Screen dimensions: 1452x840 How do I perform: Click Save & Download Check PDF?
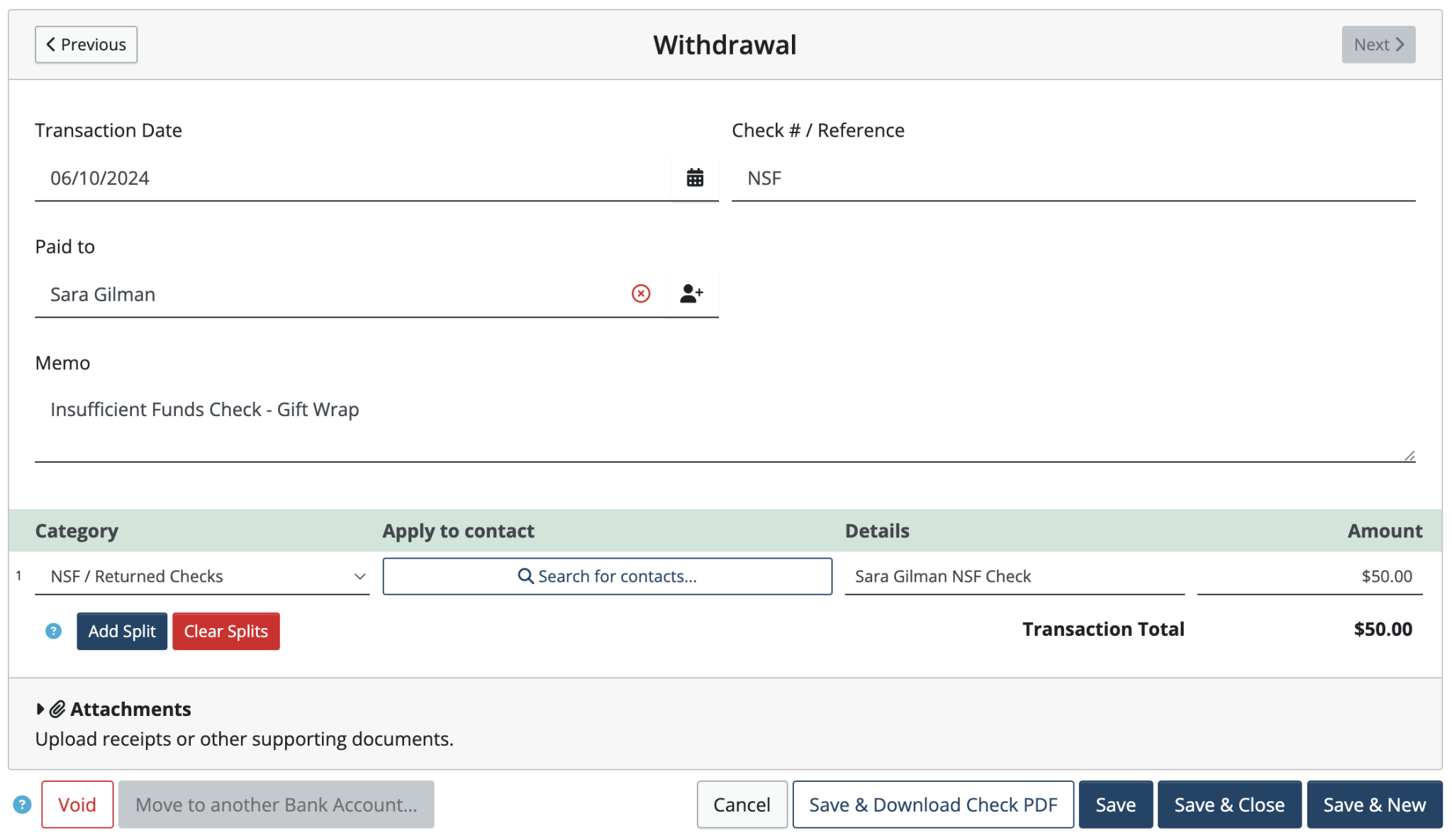point(932,805)
